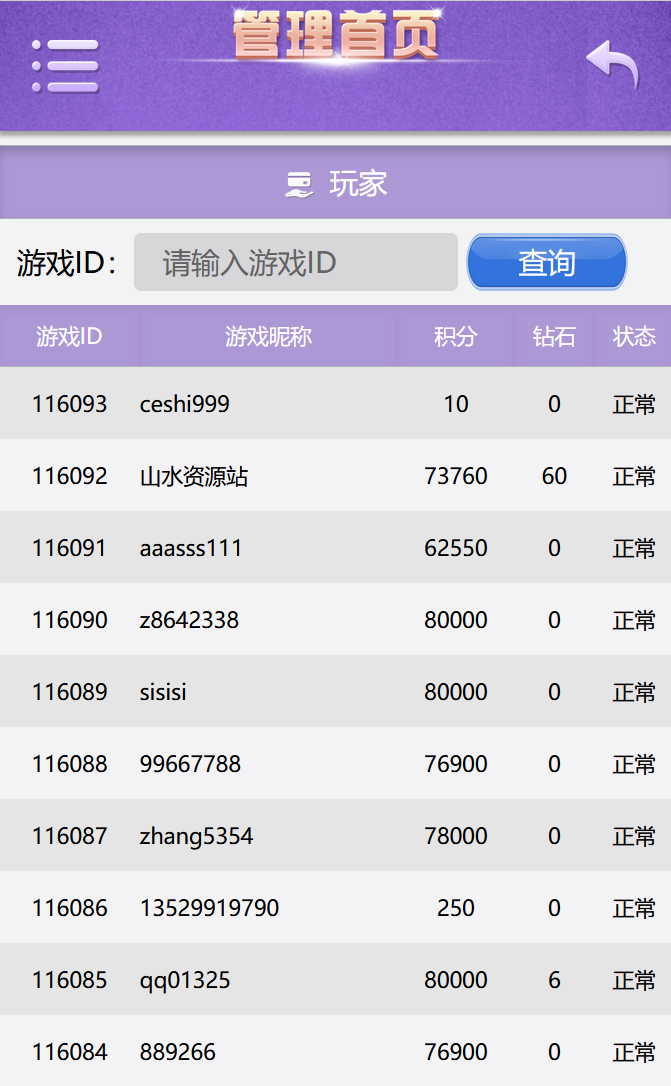Select game ID 116087
The image size is (671, 1086).
point(70,836)
